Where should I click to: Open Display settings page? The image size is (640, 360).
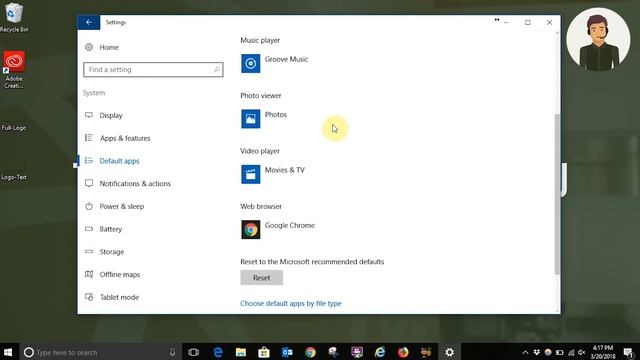tap(111, 116)
